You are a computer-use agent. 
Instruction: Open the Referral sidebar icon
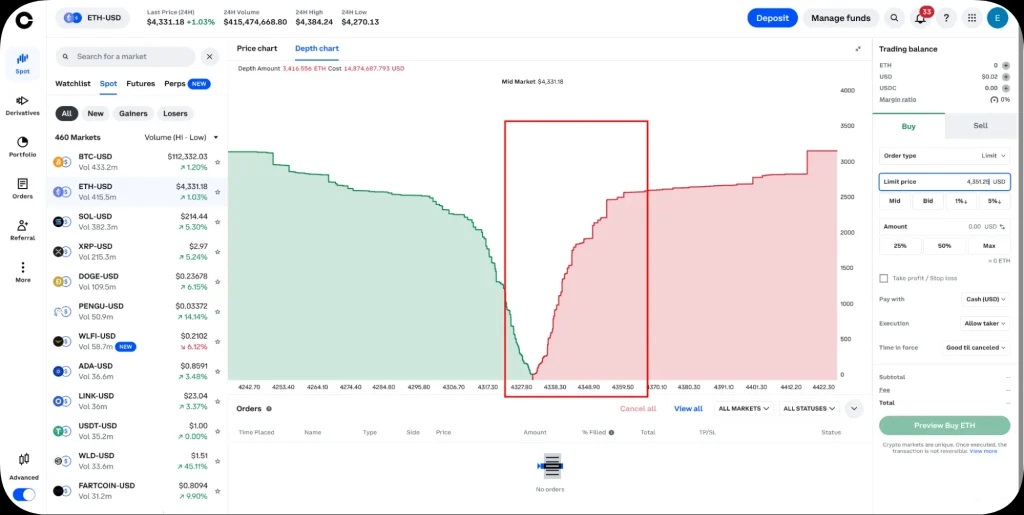(22, 230)
